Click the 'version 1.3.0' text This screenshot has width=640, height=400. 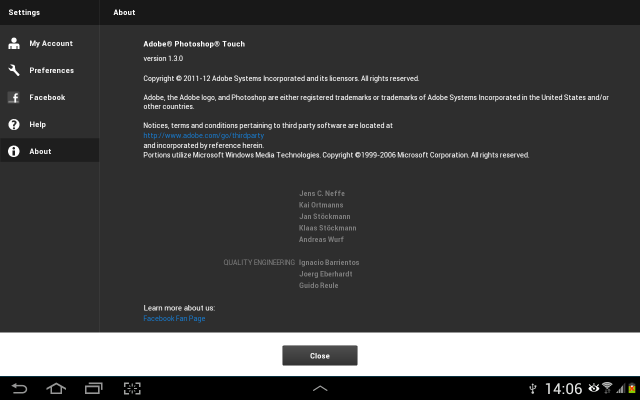click(163, 58)
